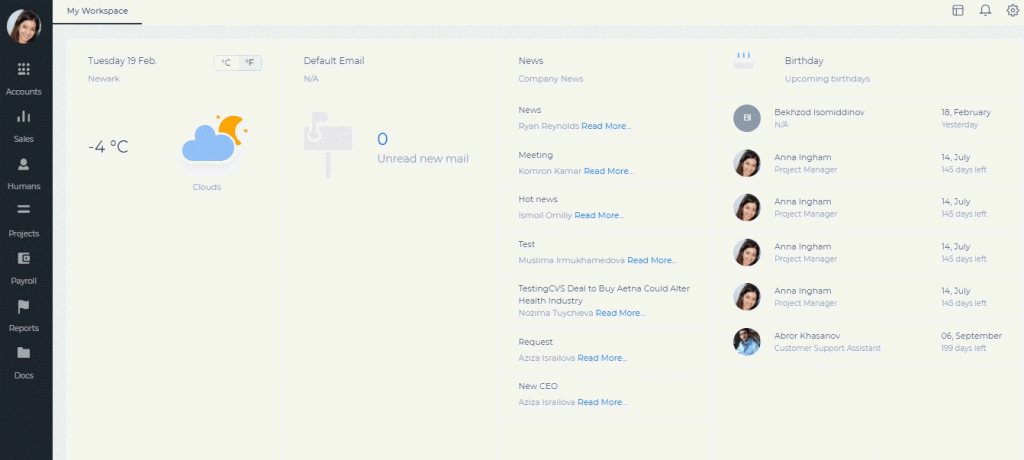Read more of Ryan Reynolds news
Image resolution: width=1024 pixels, height=460 pixels.
(x=606, y=126)
